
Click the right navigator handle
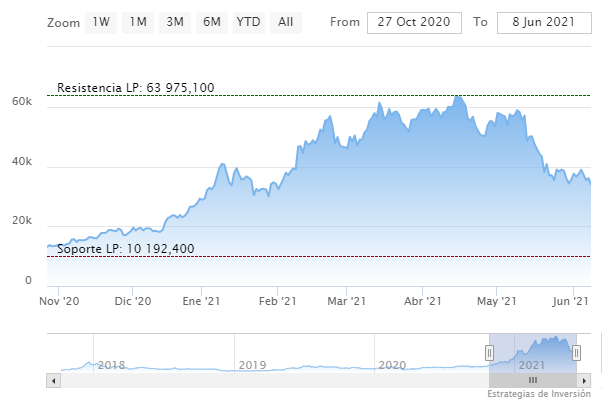[576, 352]
